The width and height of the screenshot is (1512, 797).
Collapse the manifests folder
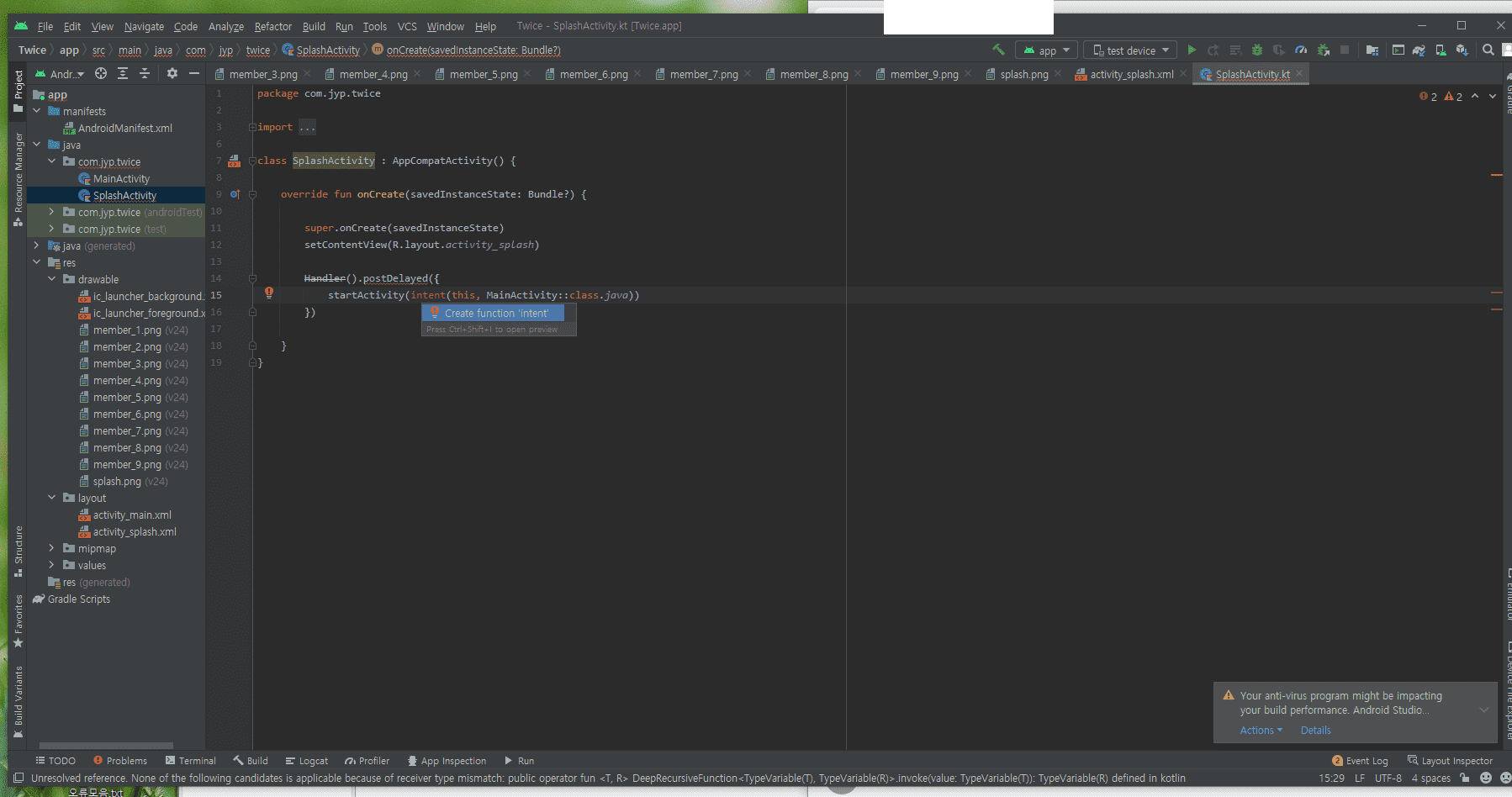(36, 111)
